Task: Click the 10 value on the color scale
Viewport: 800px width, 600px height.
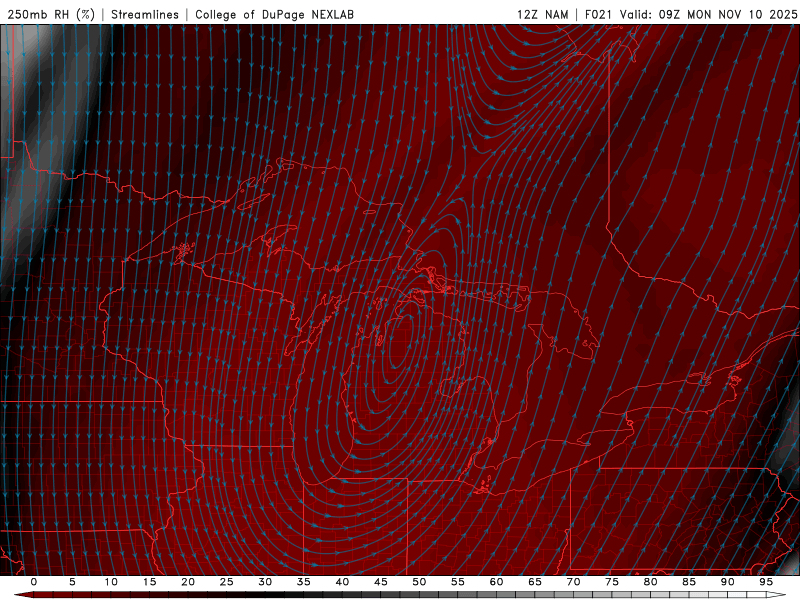Action: [111, 582]
